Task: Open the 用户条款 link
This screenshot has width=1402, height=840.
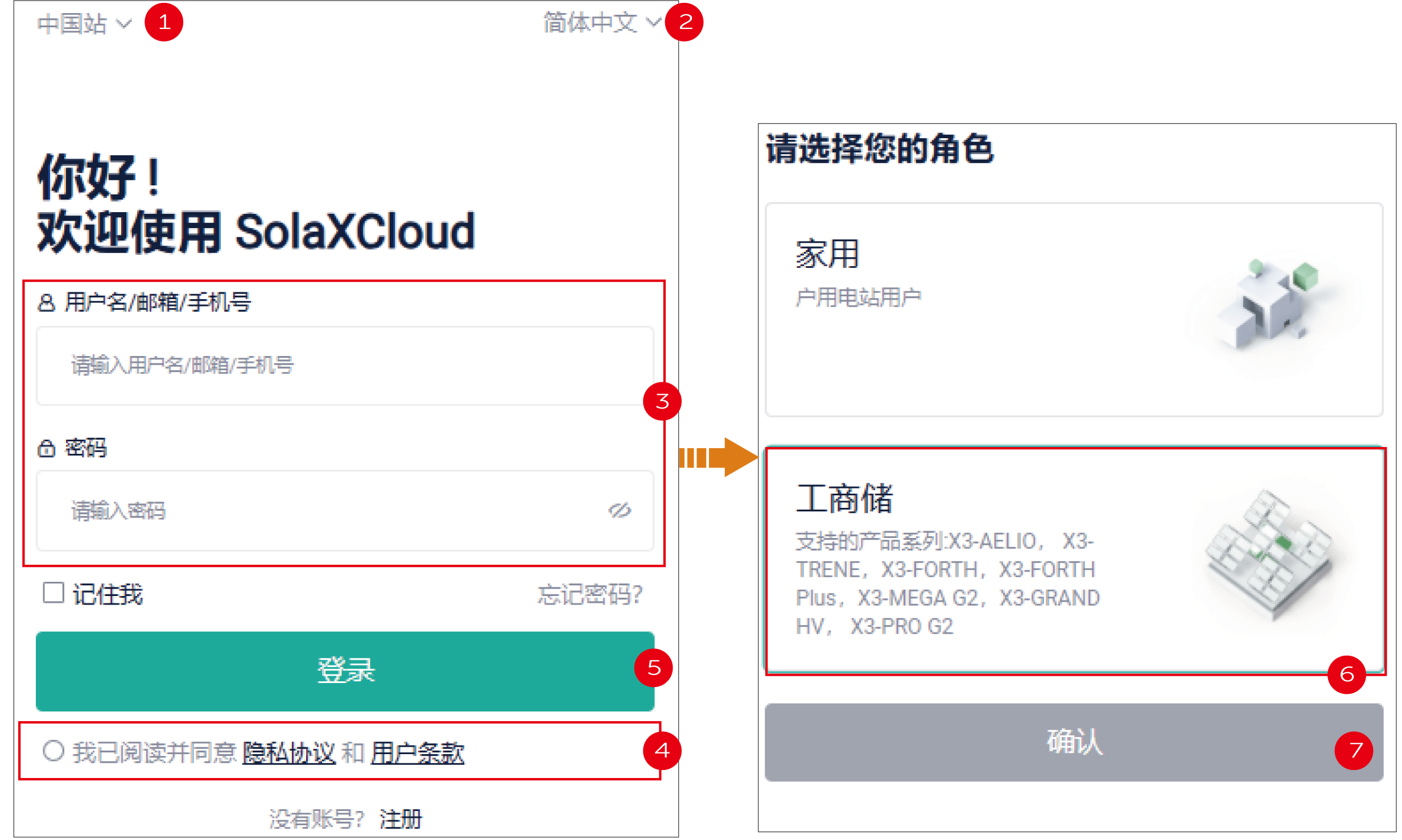Action: tap(418, 752)
